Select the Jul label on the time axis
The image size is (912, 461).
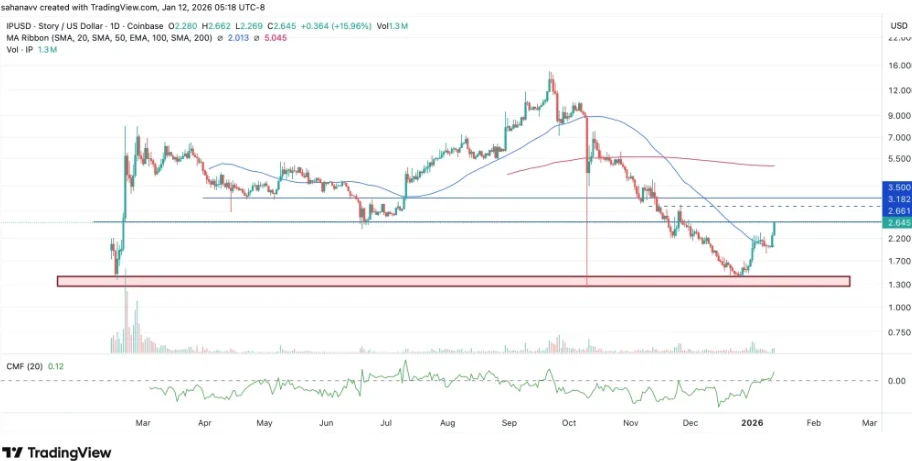click(386, 423)
